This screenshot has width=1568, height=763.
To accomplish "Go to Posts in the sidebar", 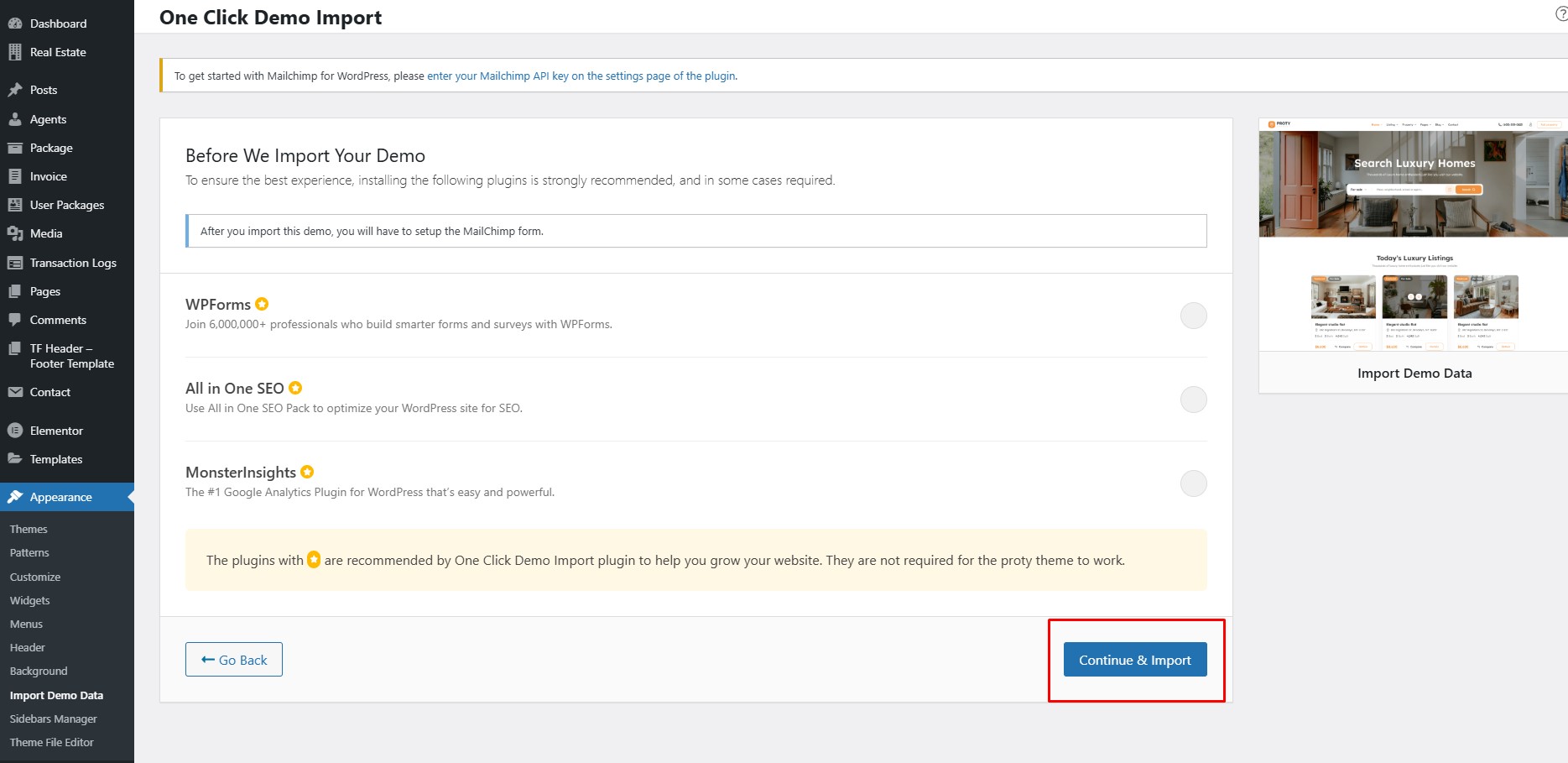I will pyautogui.click(x=67, y=90).
